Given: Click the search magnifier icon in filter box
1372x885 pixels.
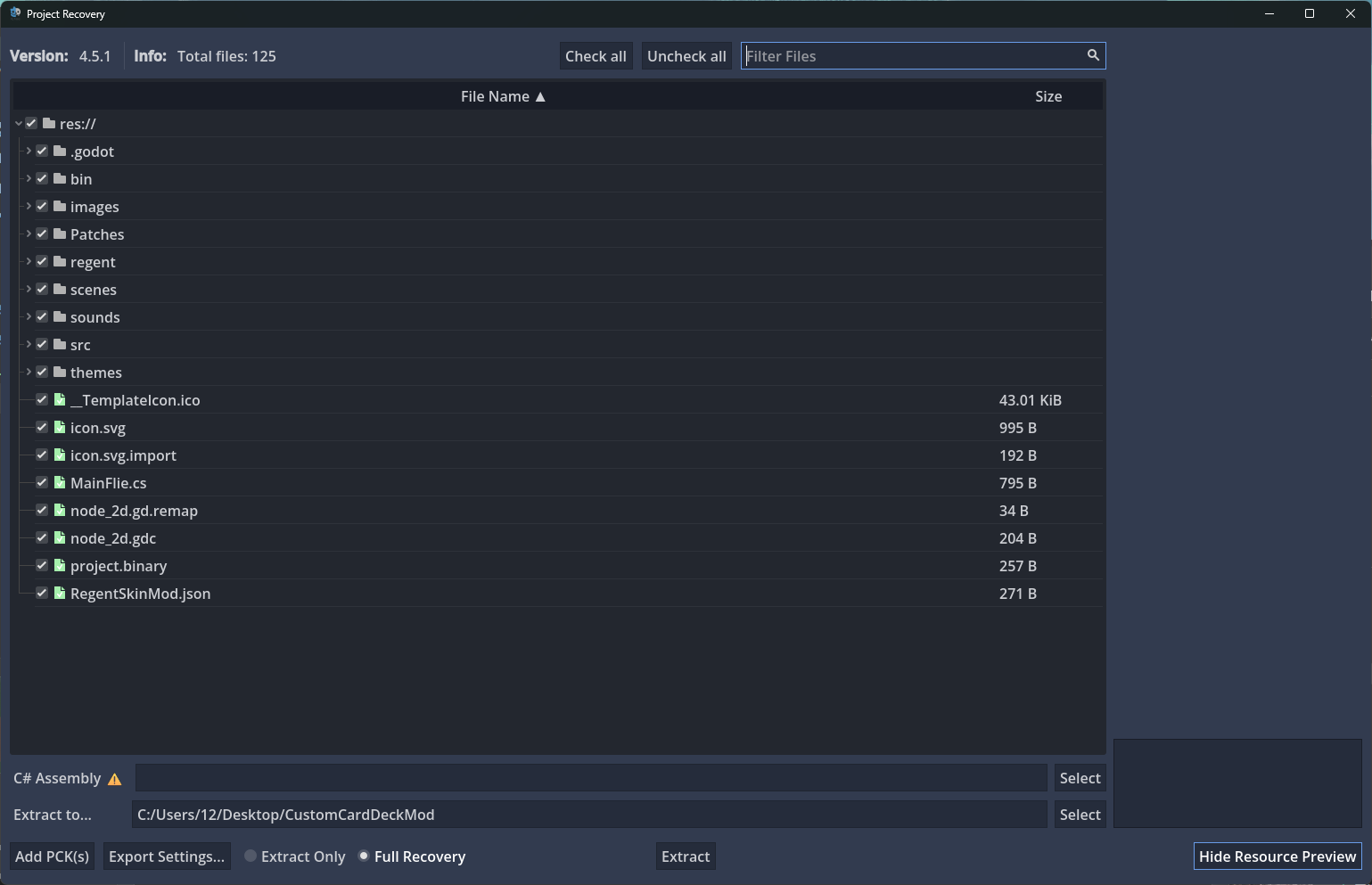Looking at the screenshot, I should click(1093, 55).
